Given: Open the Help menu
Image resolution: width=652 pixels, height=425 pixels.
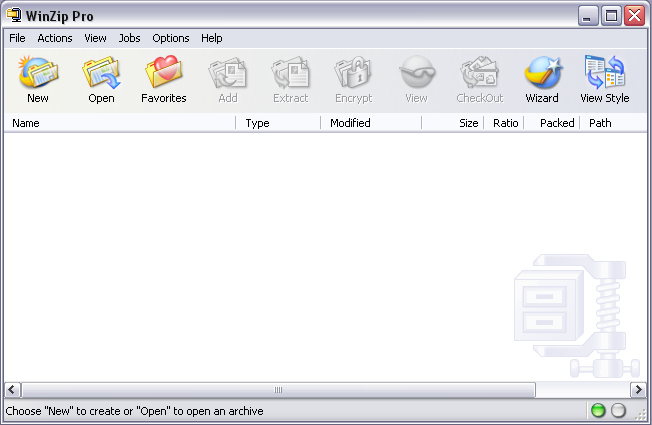Looking at the screenshot, I should [212, 38].
